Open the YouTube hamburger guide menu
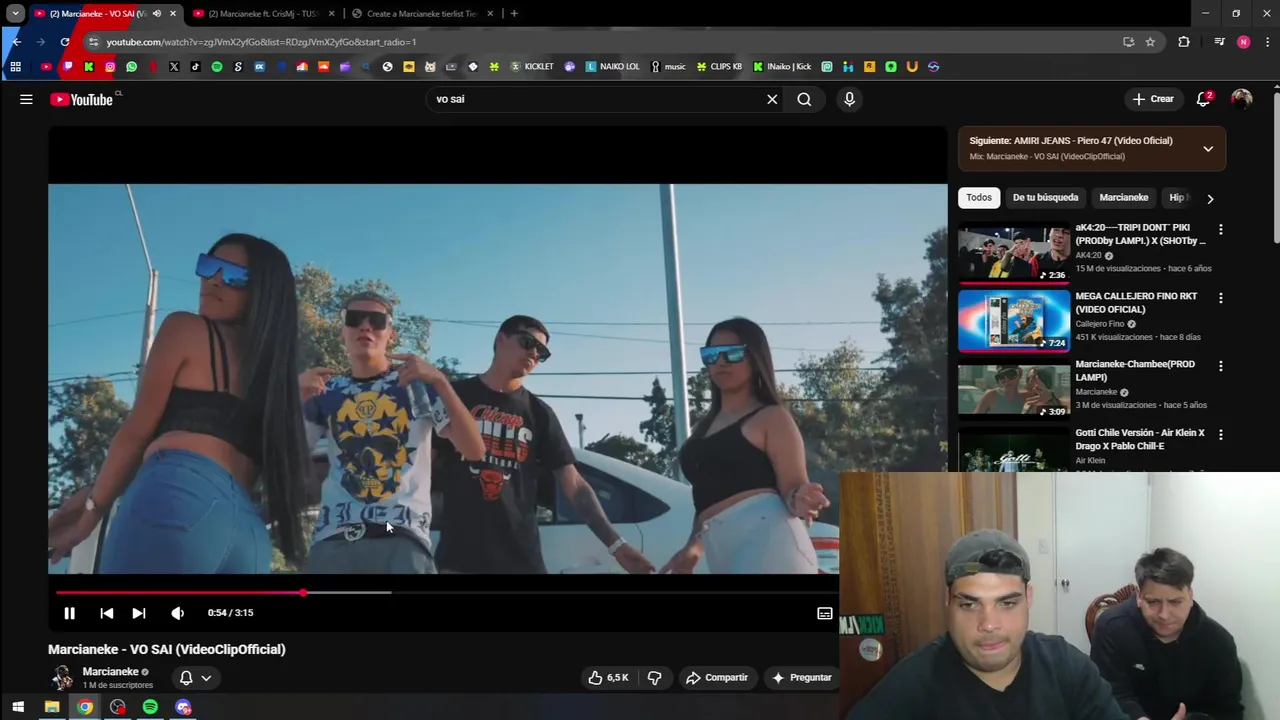 click(x=26, y=99)
